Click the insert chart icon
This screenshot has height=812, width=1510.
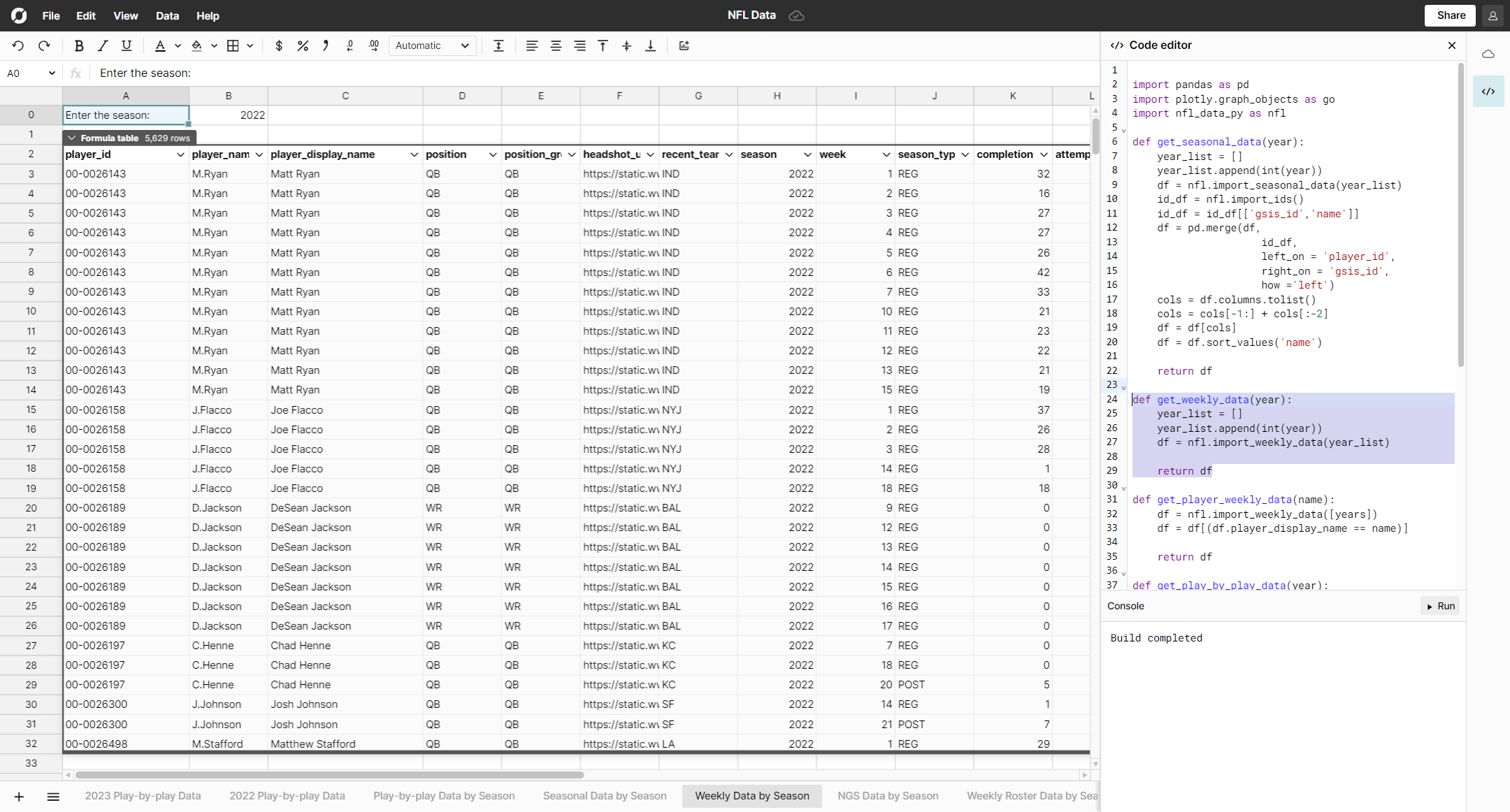pyautogui.click(x=684, y=45)
